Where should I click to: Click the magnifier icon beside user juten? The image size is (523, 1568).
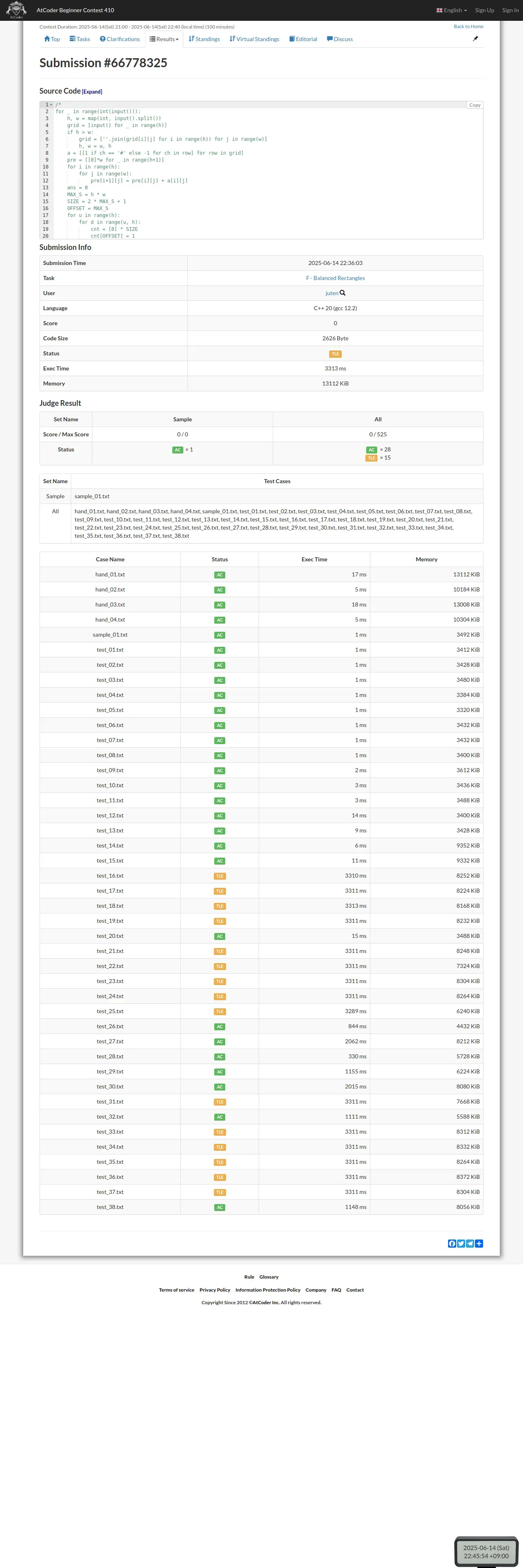click(x=343, y=293)
